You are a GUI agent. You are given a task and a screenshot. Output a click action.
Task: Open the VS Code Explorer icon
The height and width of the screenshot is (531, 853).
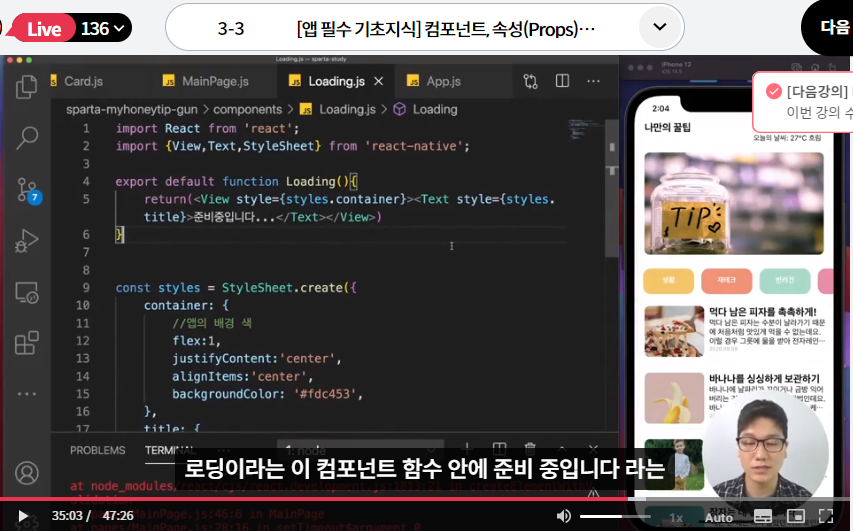pos(26,87)
